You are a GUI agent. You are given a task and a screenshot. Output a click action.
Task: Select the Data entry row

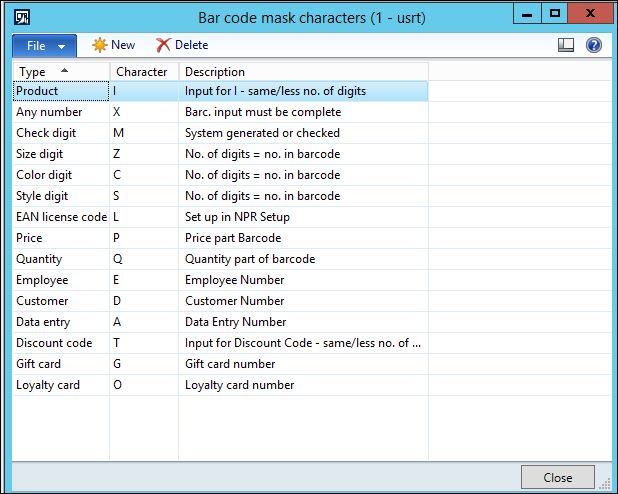(x=220, y=322)
